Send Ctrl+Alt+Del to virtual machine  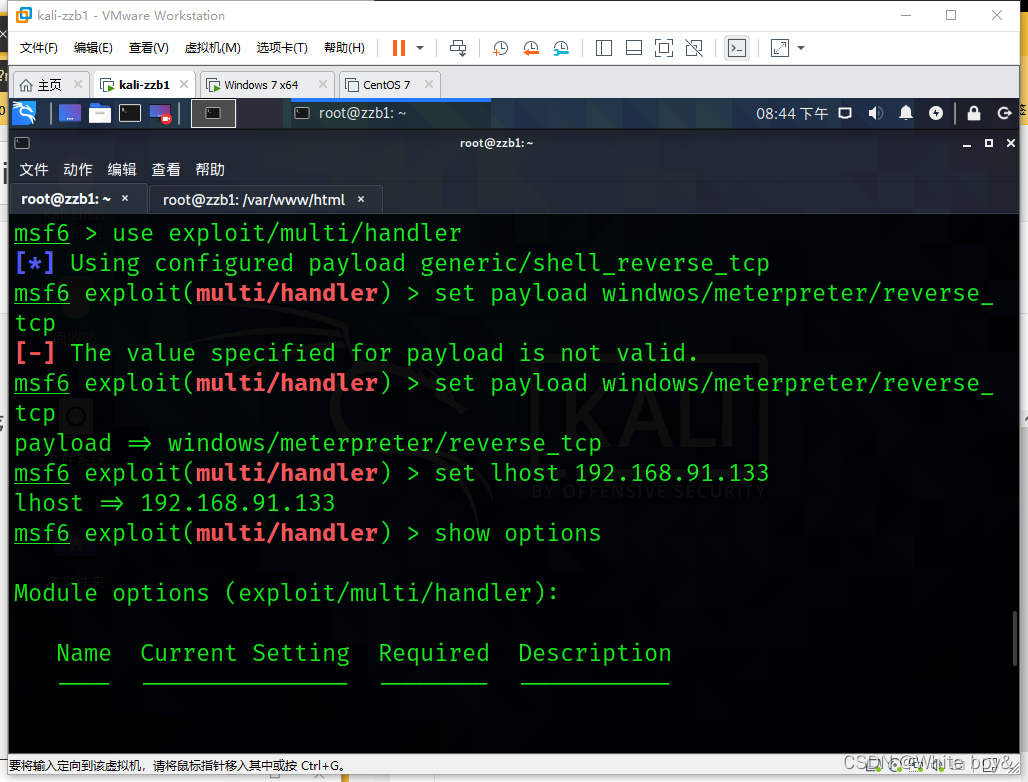coord(458,48)
